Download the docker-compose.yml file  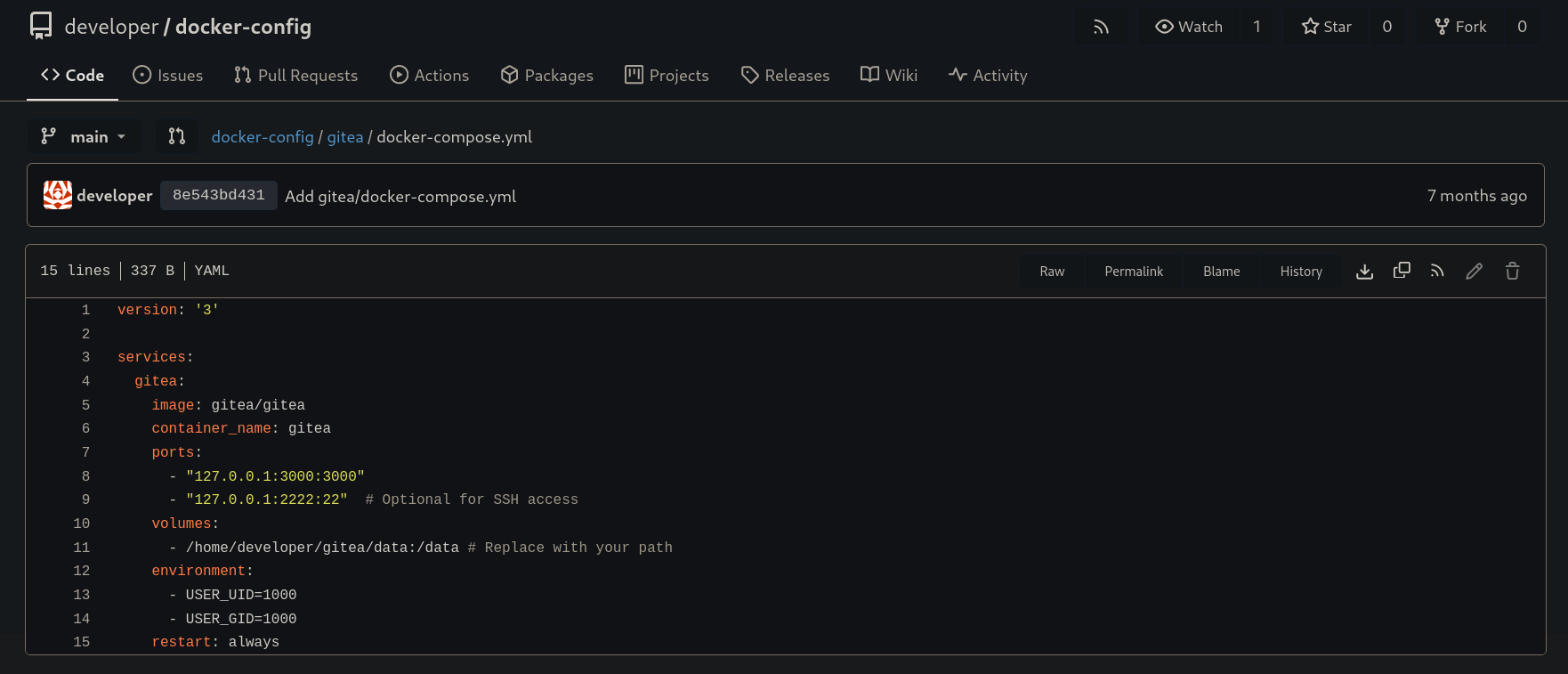pyautogui.click(x=1364, y=271)
